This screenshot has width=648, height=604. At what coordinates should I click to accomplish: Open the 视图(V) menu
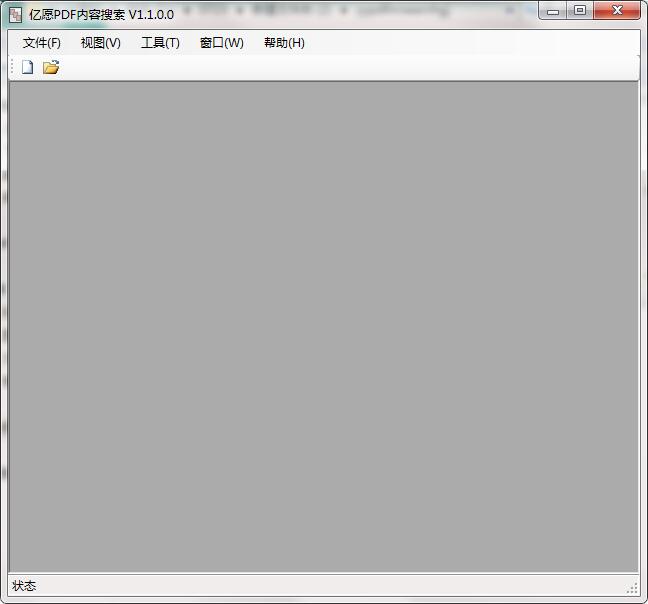pos(101,43)
